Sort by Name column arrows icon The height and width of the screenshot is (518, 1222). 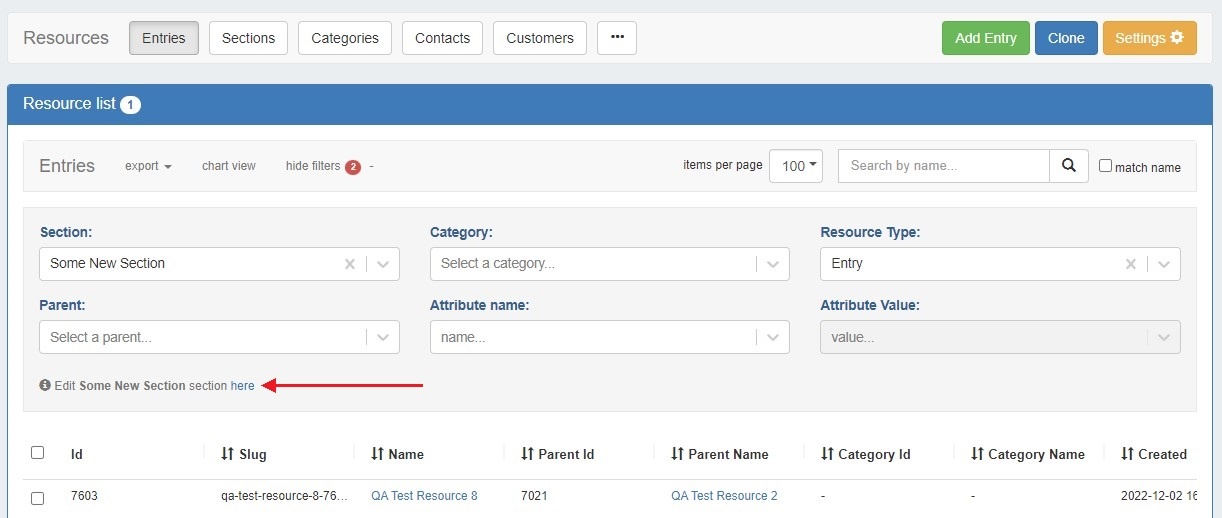[377, 454]
